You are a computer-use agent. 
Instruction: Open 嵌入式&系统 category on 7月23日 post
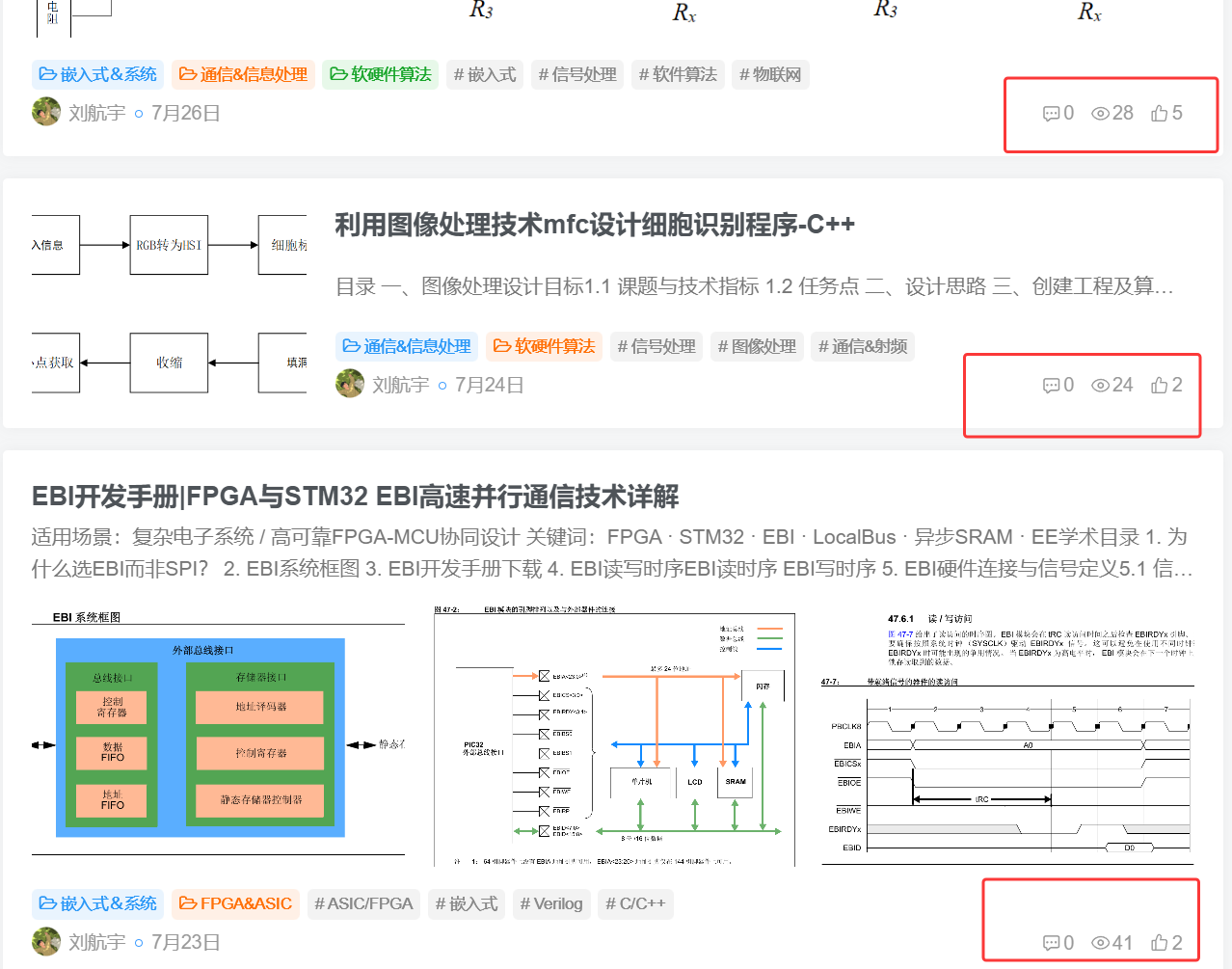click(x=97, y=903)
